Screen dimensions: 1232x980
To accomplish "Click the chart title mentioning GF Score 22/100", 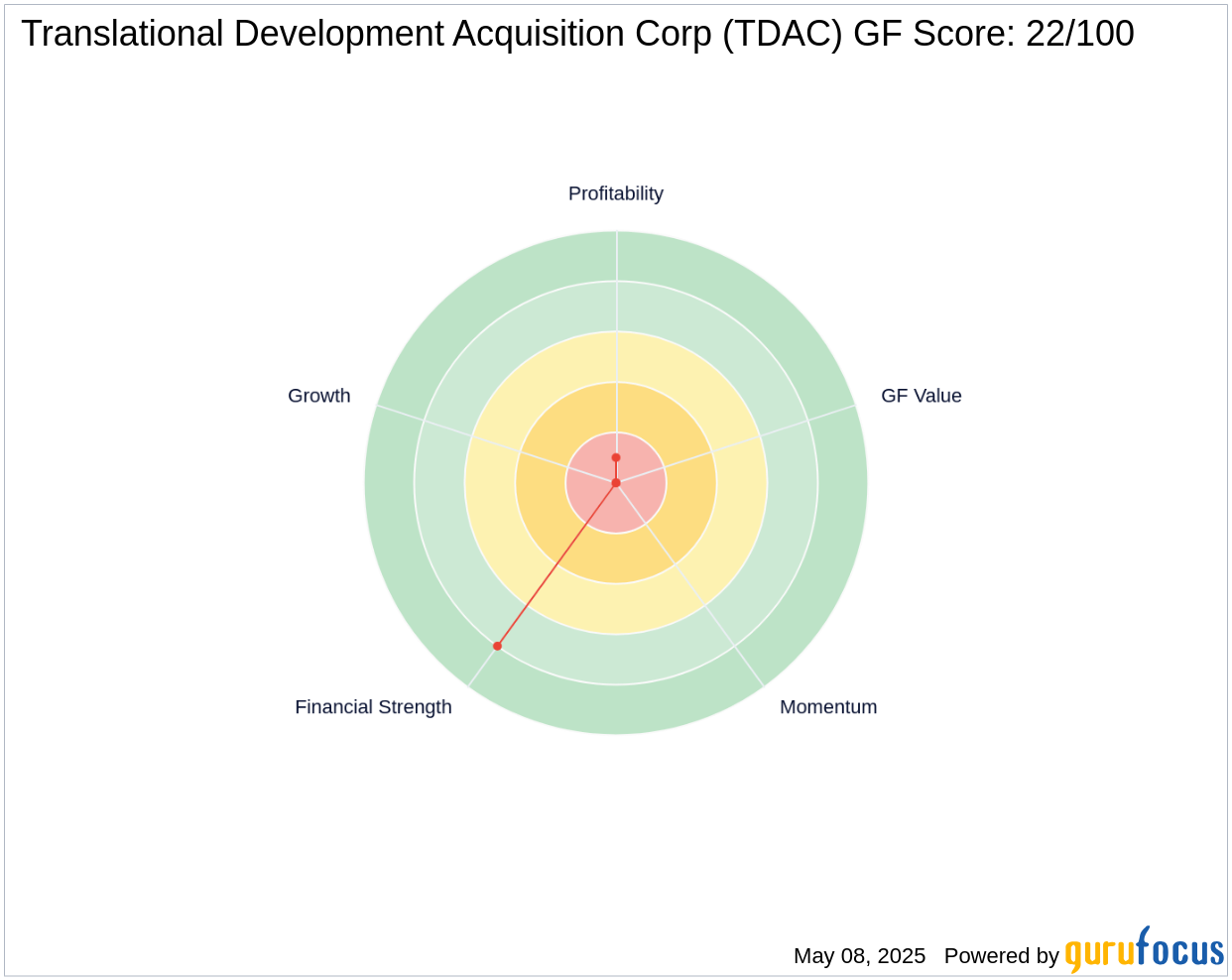I will click(577, 34).
